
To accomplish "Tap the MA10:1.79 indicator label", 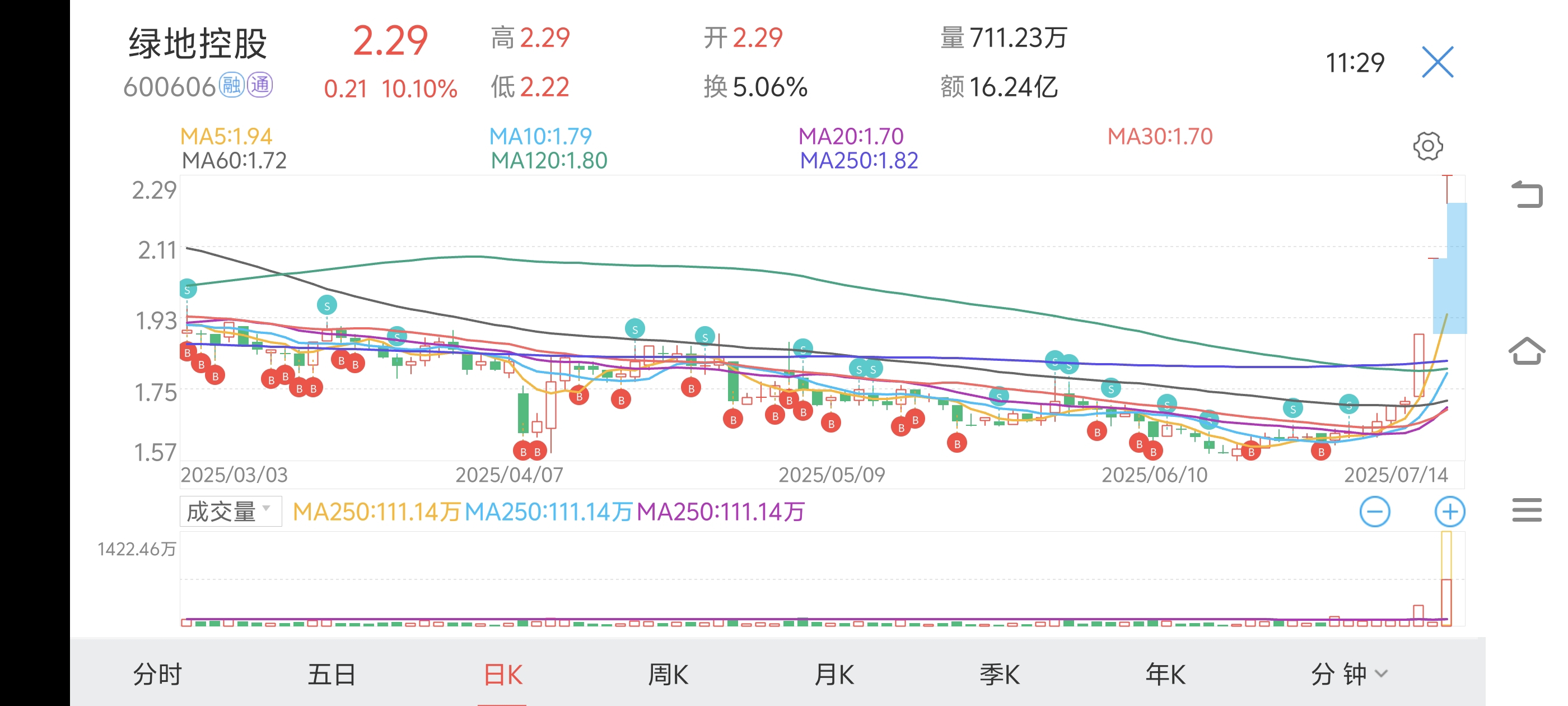I will [x=540, y=136].
